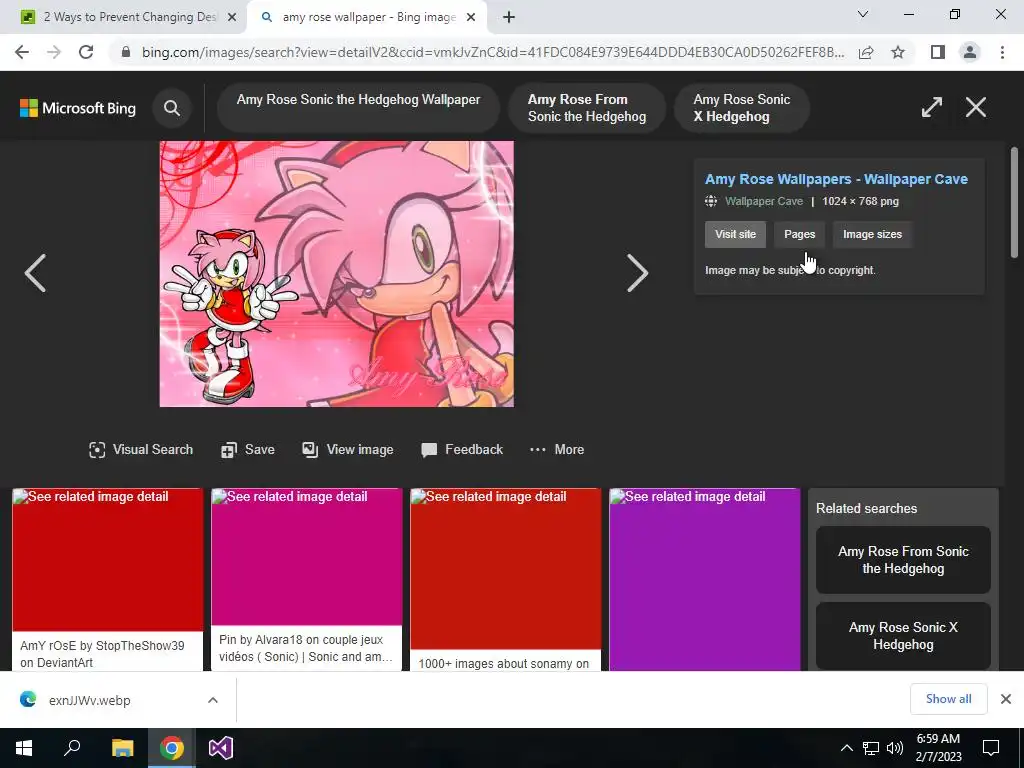This screenshot has width=1024, height=768.
Task: Open the Microsoft Bing logo home link
Action: coord(78,108)
